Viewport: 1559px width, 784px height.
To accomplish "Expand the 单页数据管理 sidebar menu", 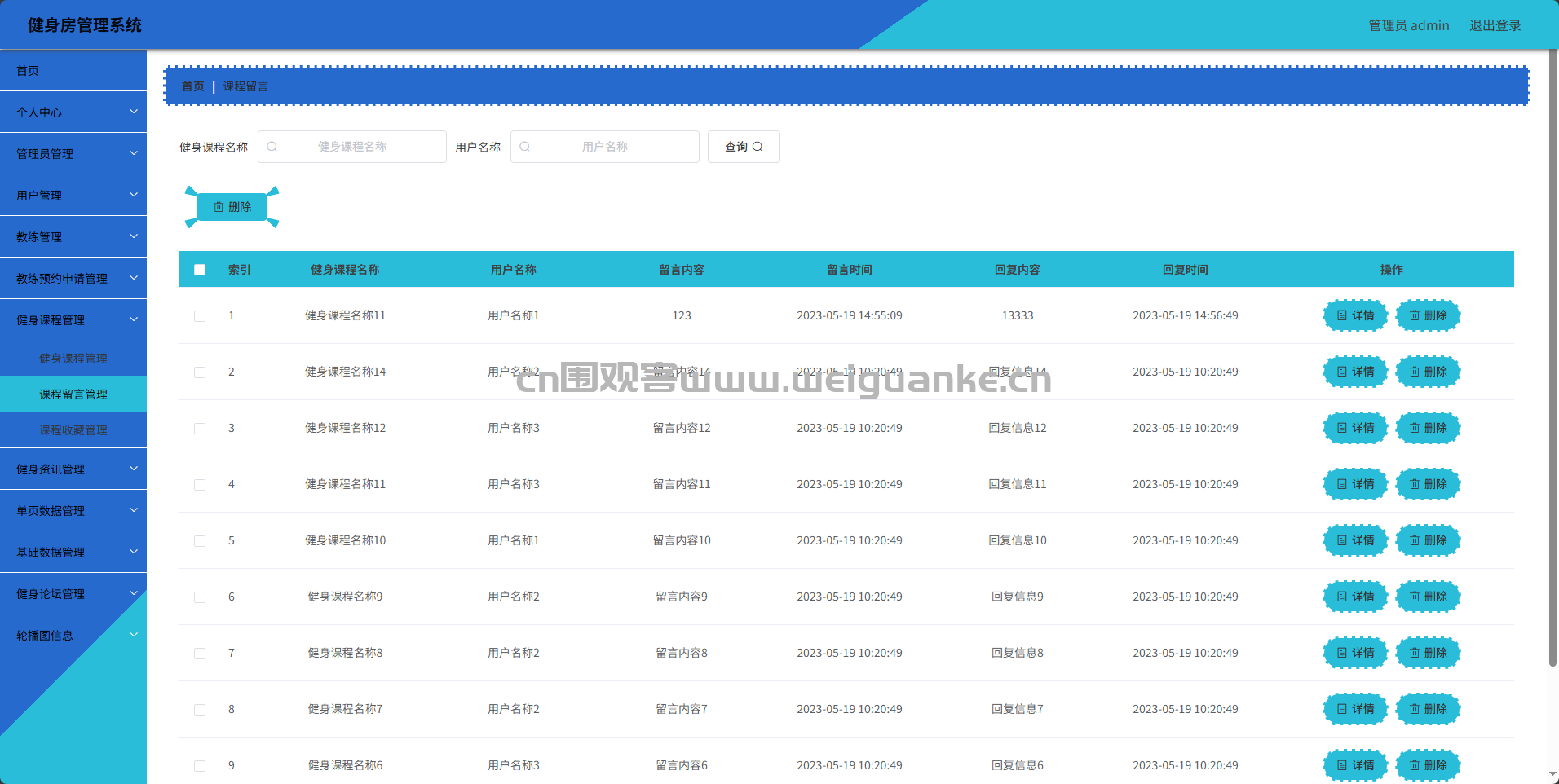I will [73, 510].
